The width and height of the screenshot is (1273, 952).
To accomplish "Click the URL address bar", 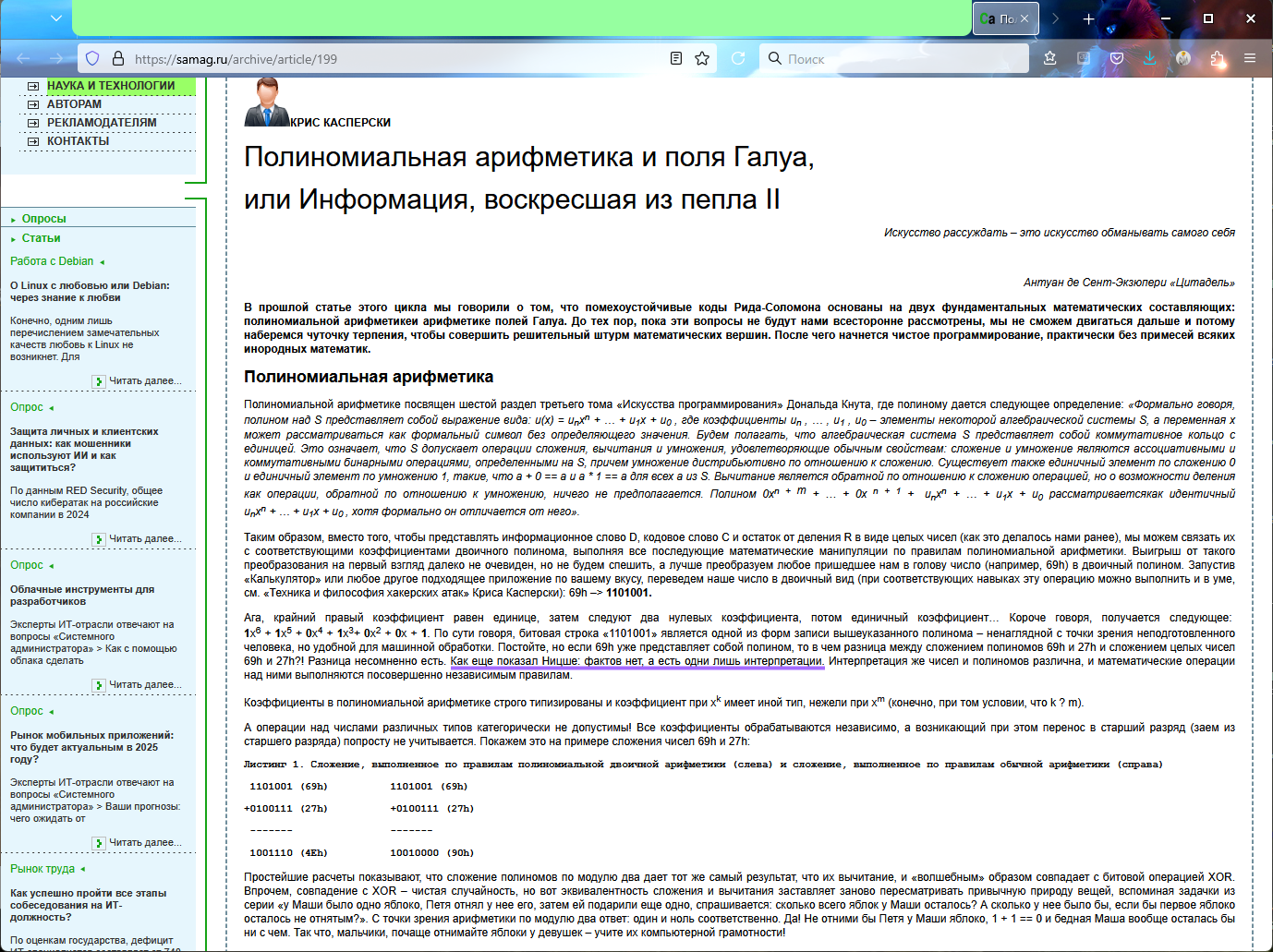I will (x=397, y=58).
